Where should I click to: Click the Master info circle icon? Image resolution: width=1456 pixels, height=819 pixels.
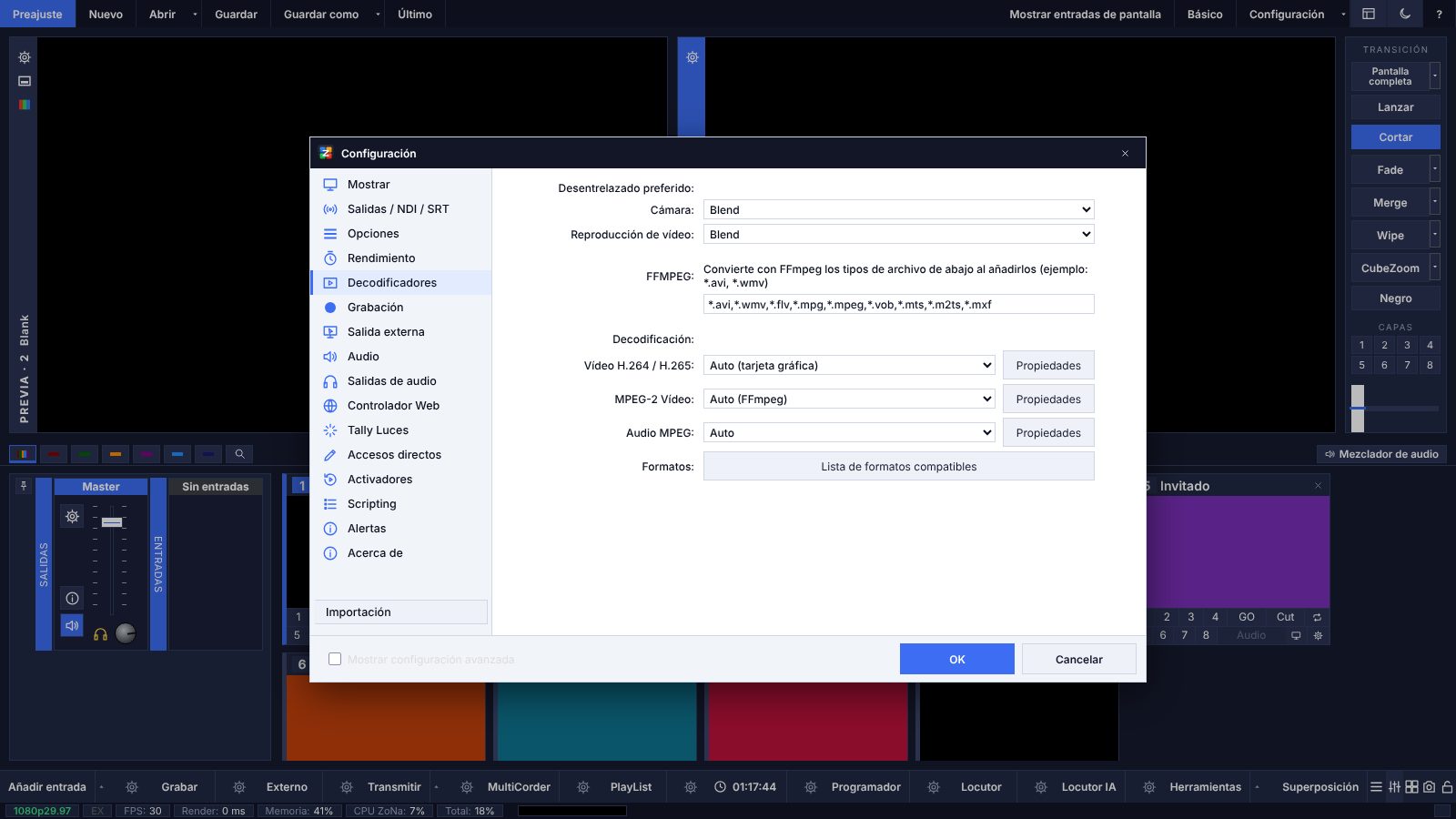72,598
